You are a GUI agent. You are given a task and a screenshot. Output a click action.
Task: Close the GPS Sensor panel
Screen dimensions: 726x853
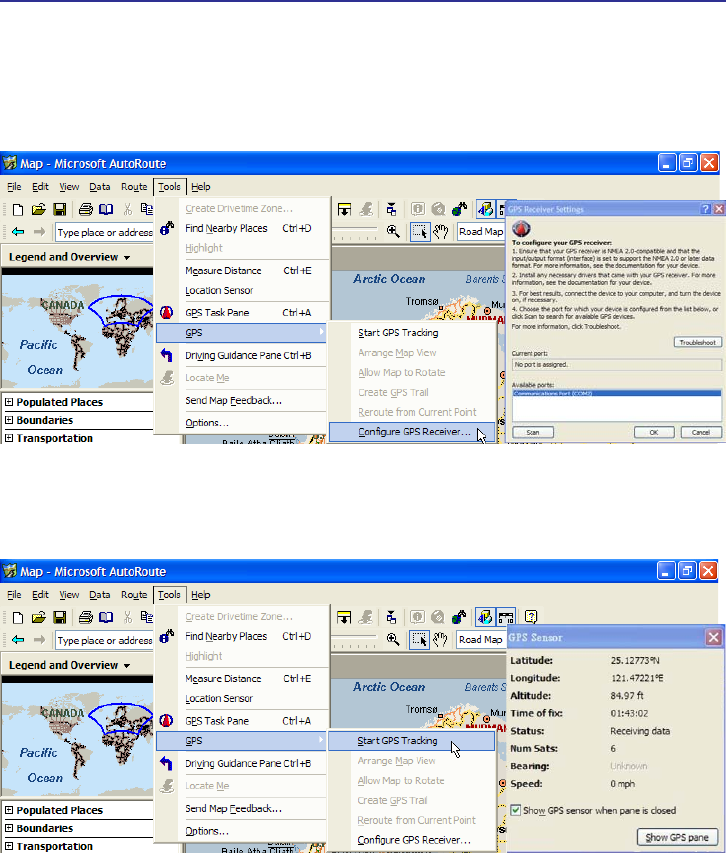[713, 638]
